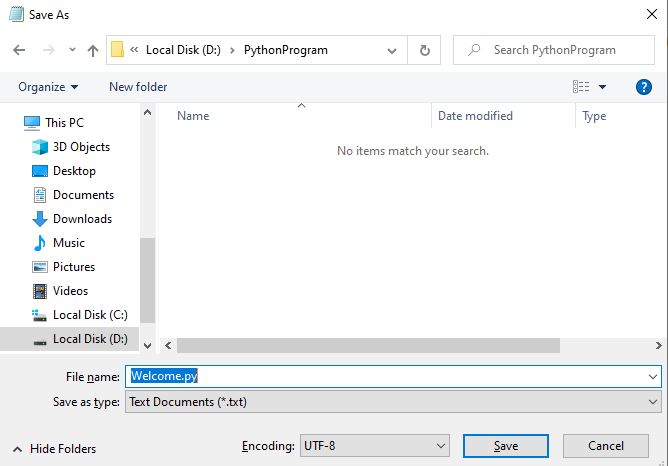Click the search magnifier icon
The image size is (668, 466).
(474, 50)
